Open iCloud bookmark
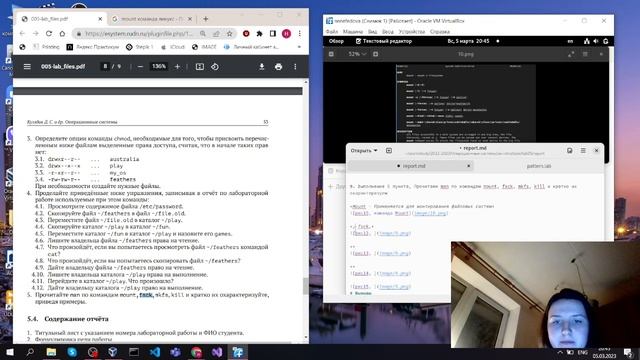The image size is (640, 360). point(173,47)
